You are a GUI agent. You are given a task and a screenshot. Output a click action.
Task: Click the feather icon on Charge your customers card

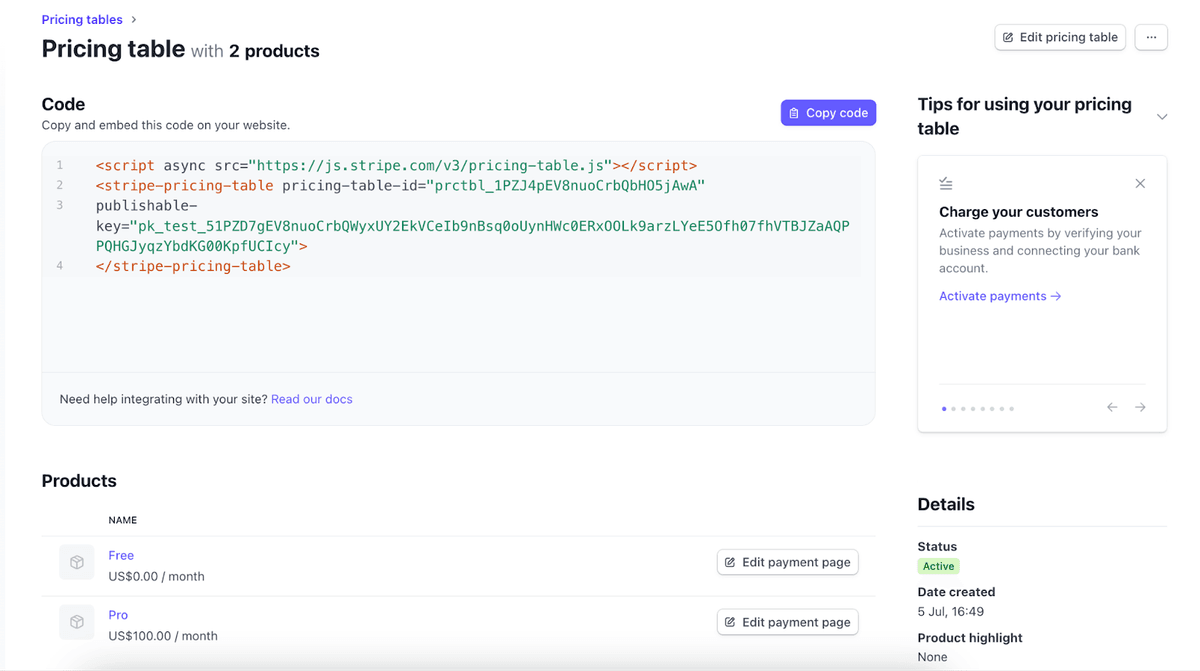pyautogui.click(x=946, y=183)
